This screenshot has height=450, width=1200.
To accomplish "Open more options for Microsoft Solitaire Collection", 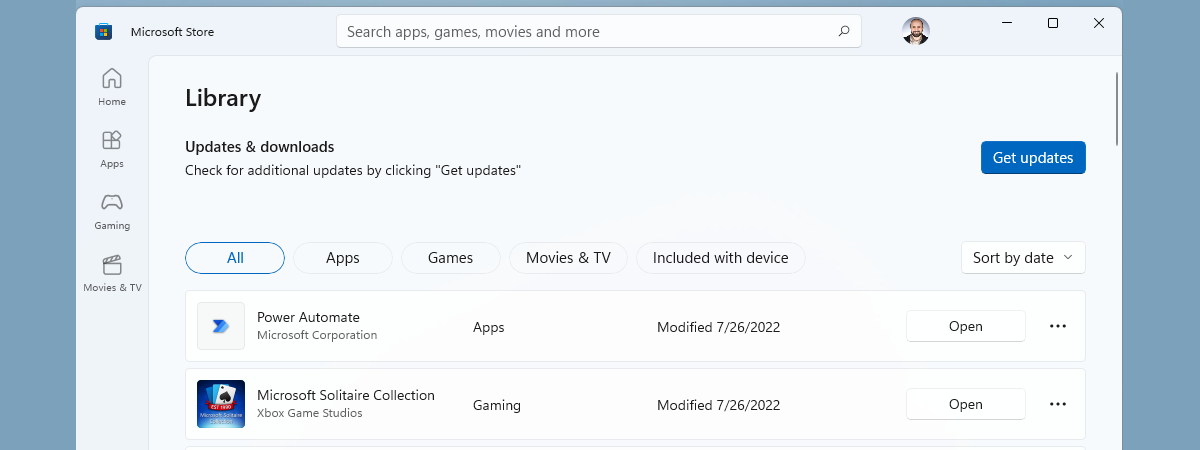I will 1058,404.
